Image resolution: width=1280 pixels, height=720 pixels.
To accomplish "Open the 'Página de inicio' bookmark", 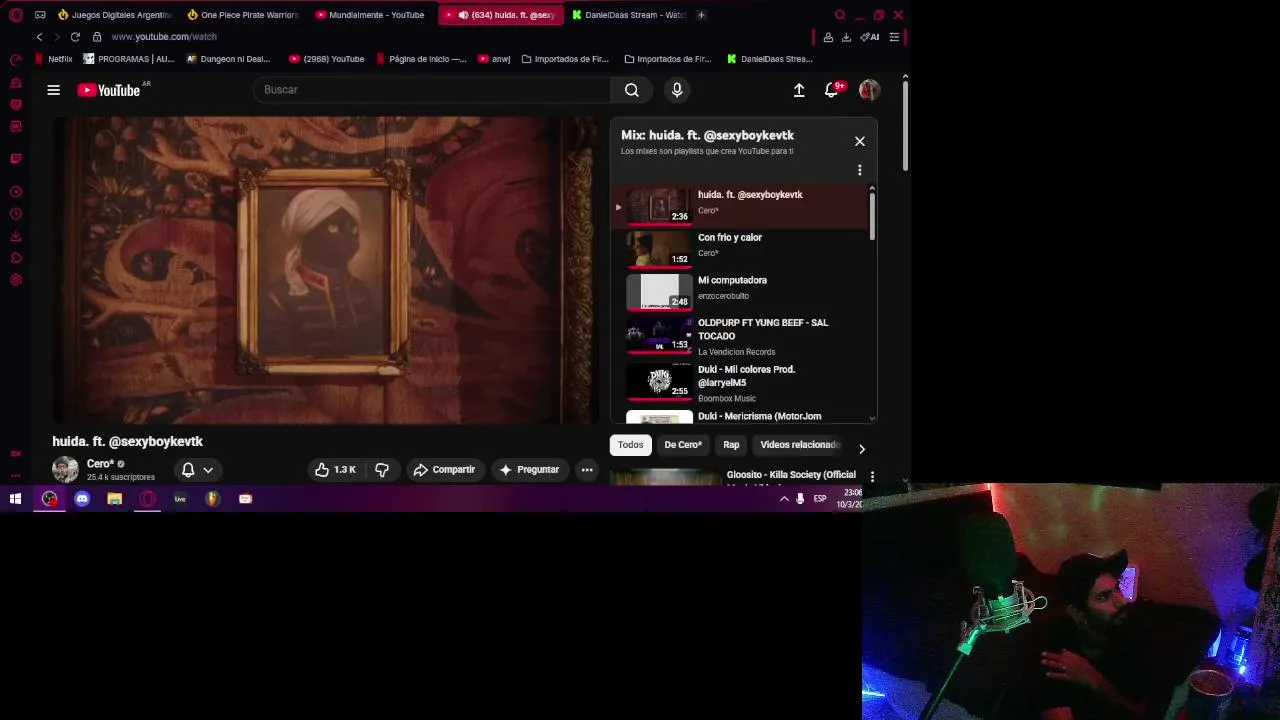I will pyautogui.click(x=421, y=59).
